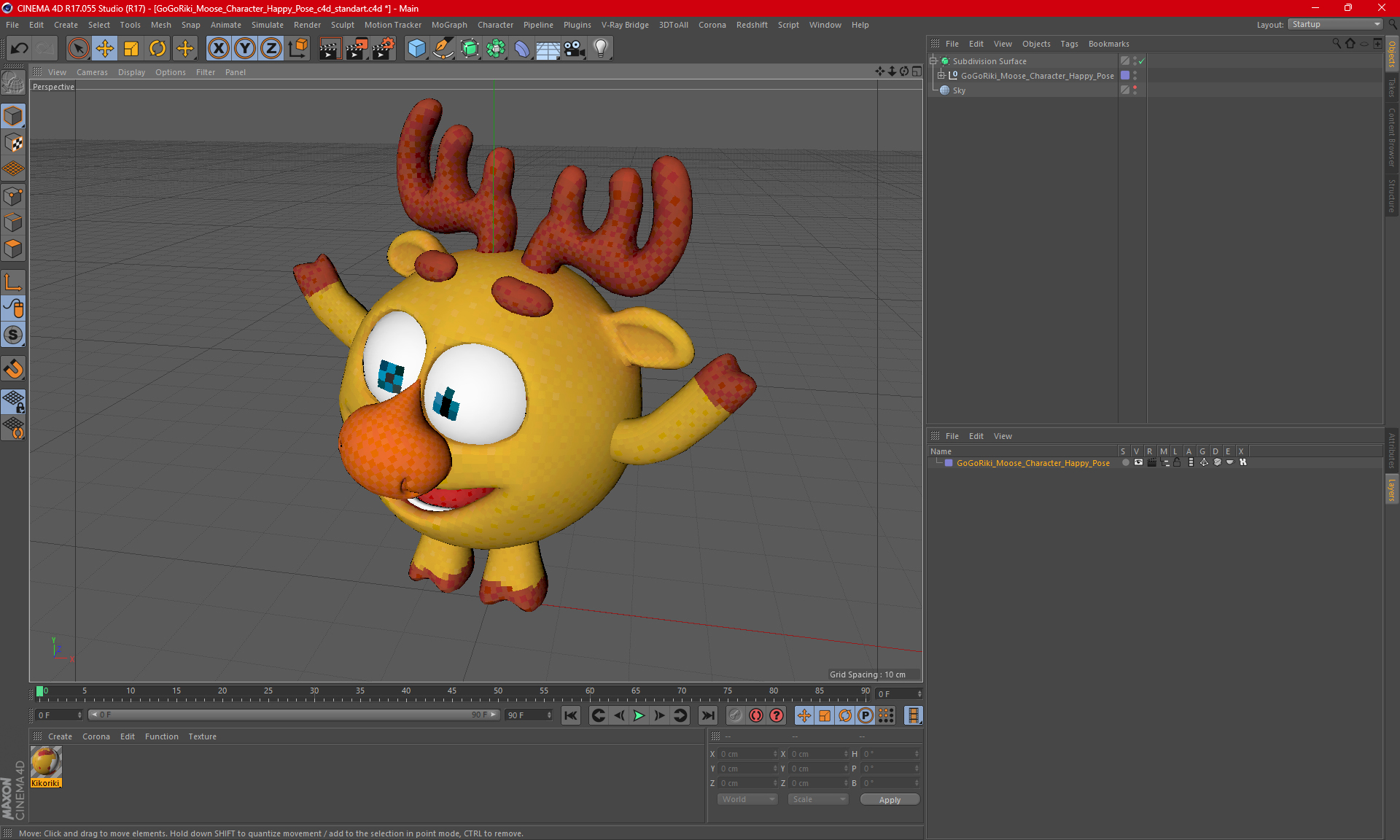Go to start of animation
This screenshot has width=1400, height=840.
coord(571,715)
